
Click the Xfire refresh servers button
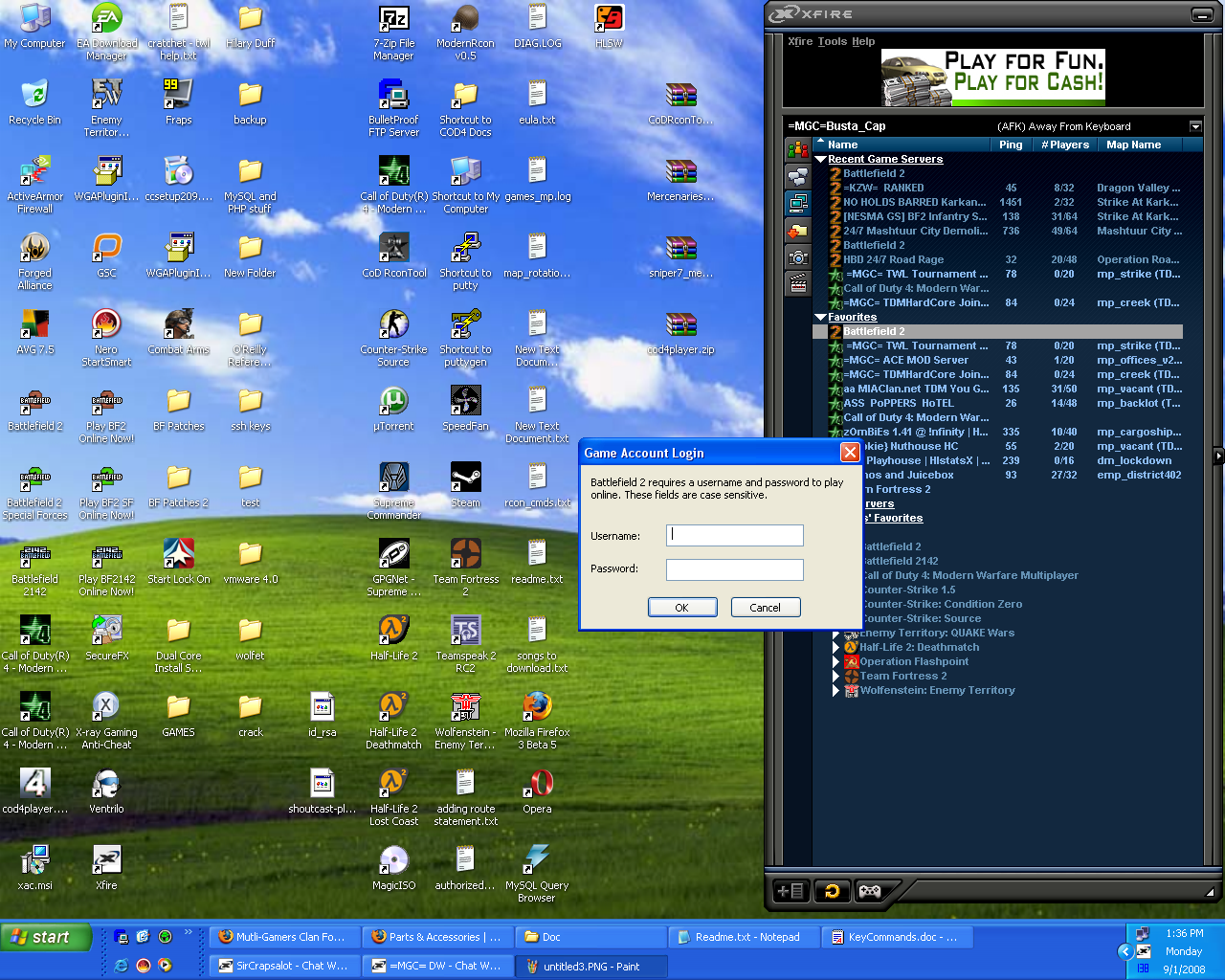(832, 891)
